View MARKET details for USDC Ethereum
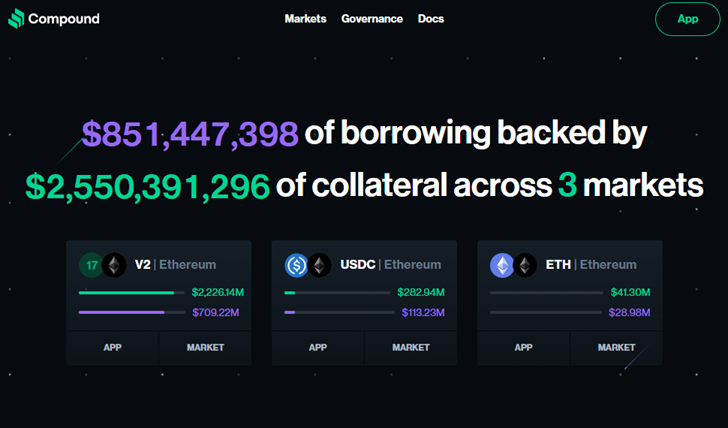The width and height of the screenshot is (728, 428). [411, 348]
